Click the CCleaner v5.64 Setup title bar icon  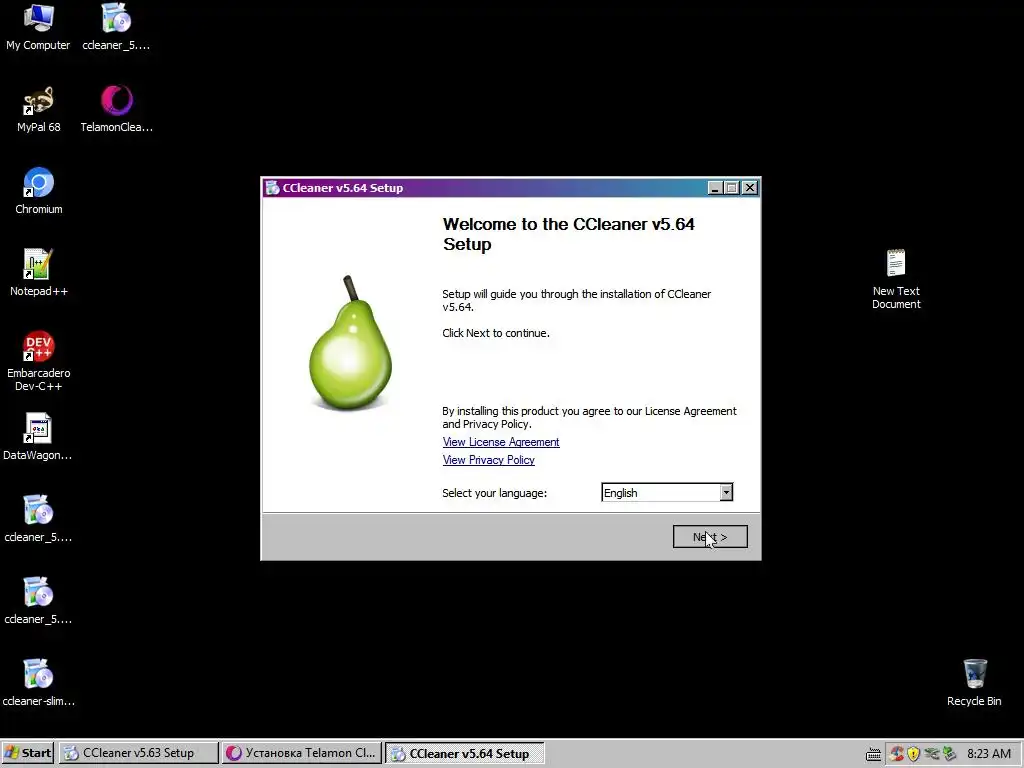point(272,188)
